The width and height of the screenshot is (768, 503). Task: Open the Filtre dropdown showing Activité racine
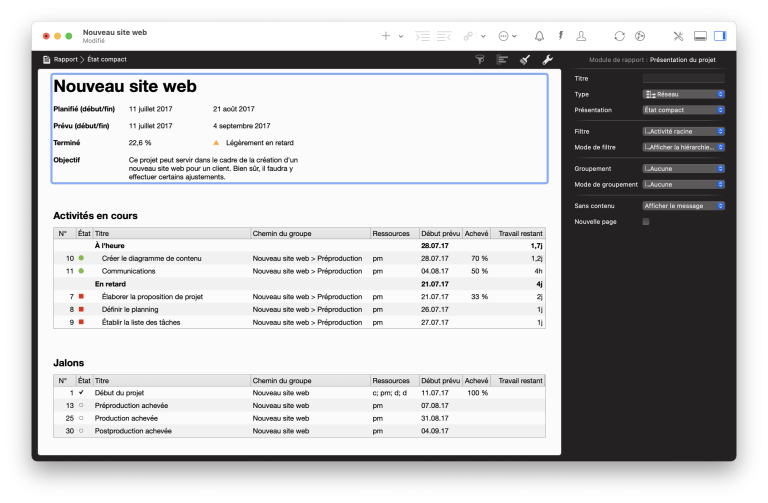point(683,131)
